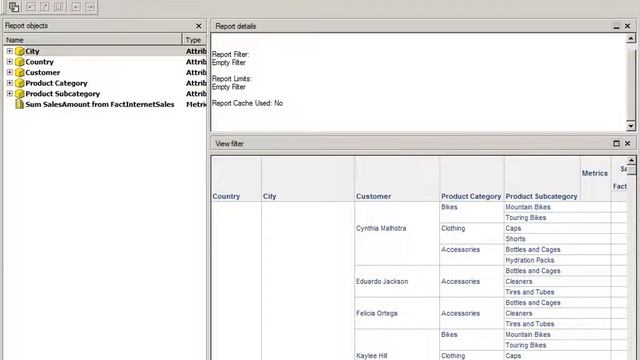
Task: Close the Report objects panel
Action: tap(199, 26)
